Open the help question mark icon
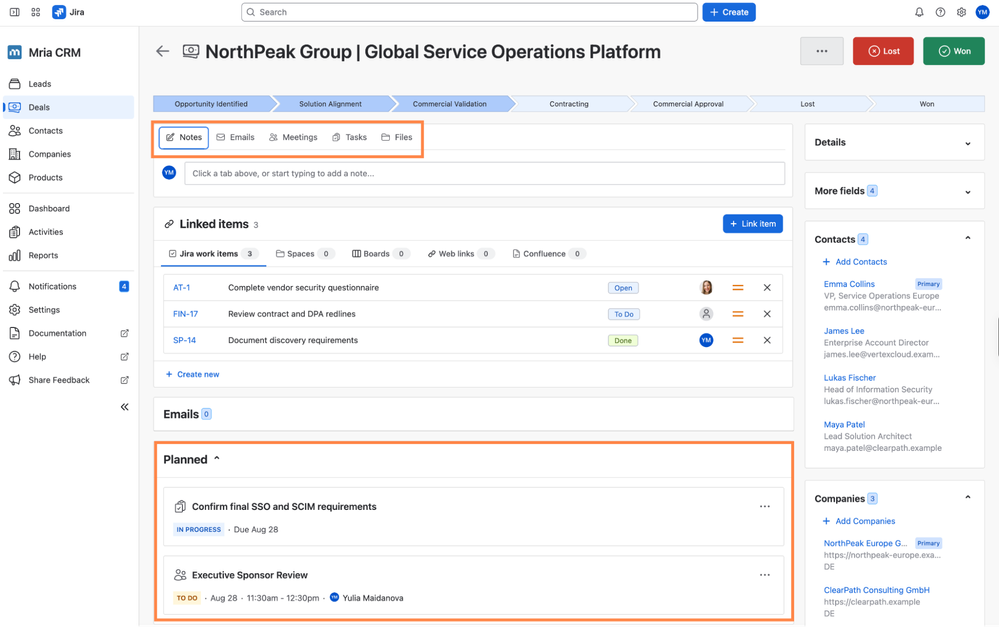 click(x=940, y=12)
